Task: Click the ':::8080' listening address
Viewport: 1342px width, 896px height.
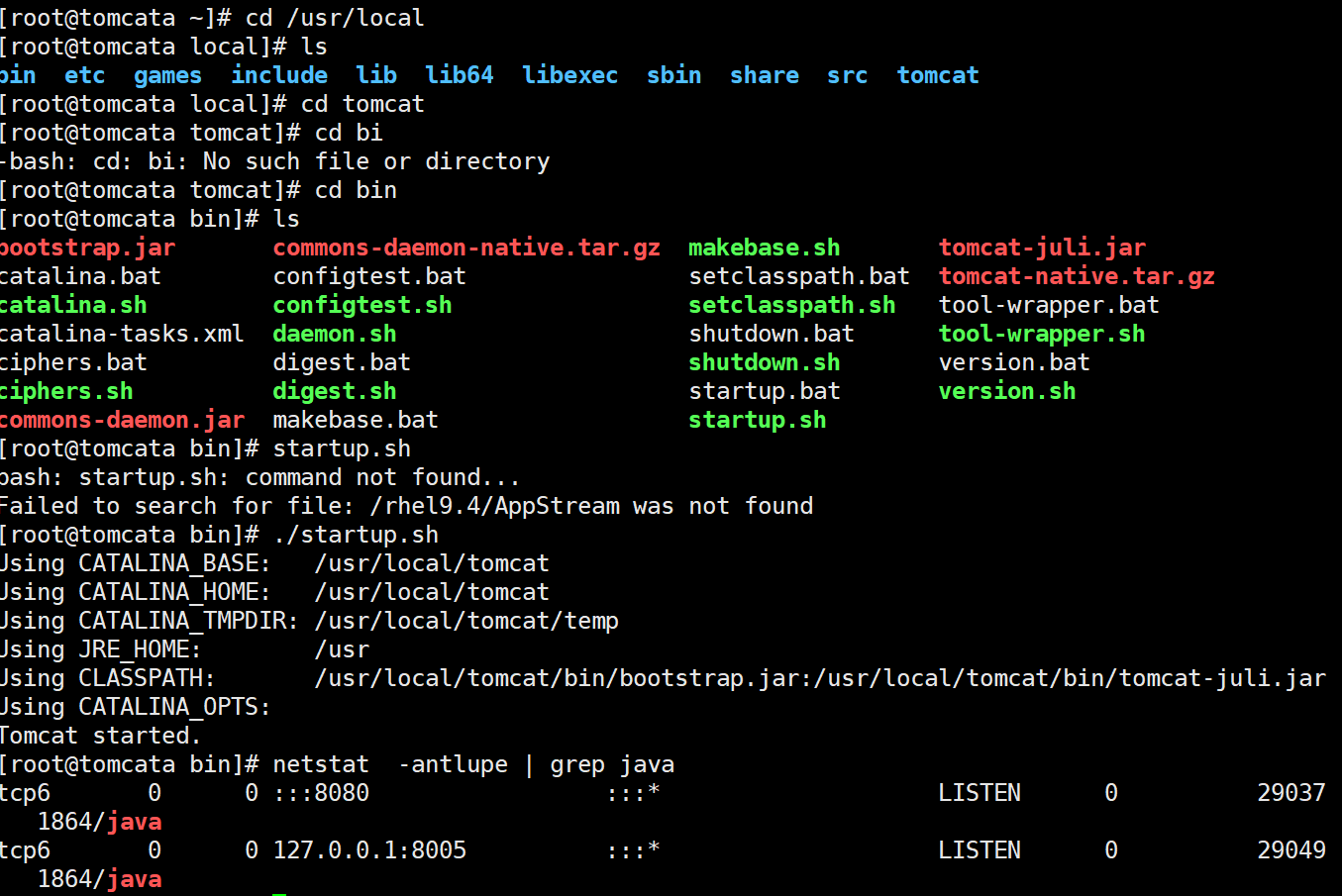Action: [321, 793]
